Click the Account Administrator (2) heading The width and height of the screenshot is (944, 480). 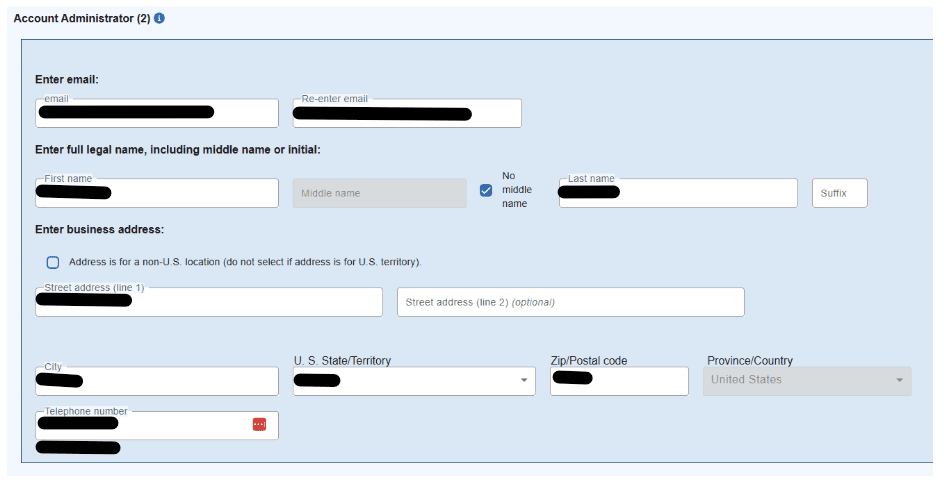click(82, 18)
